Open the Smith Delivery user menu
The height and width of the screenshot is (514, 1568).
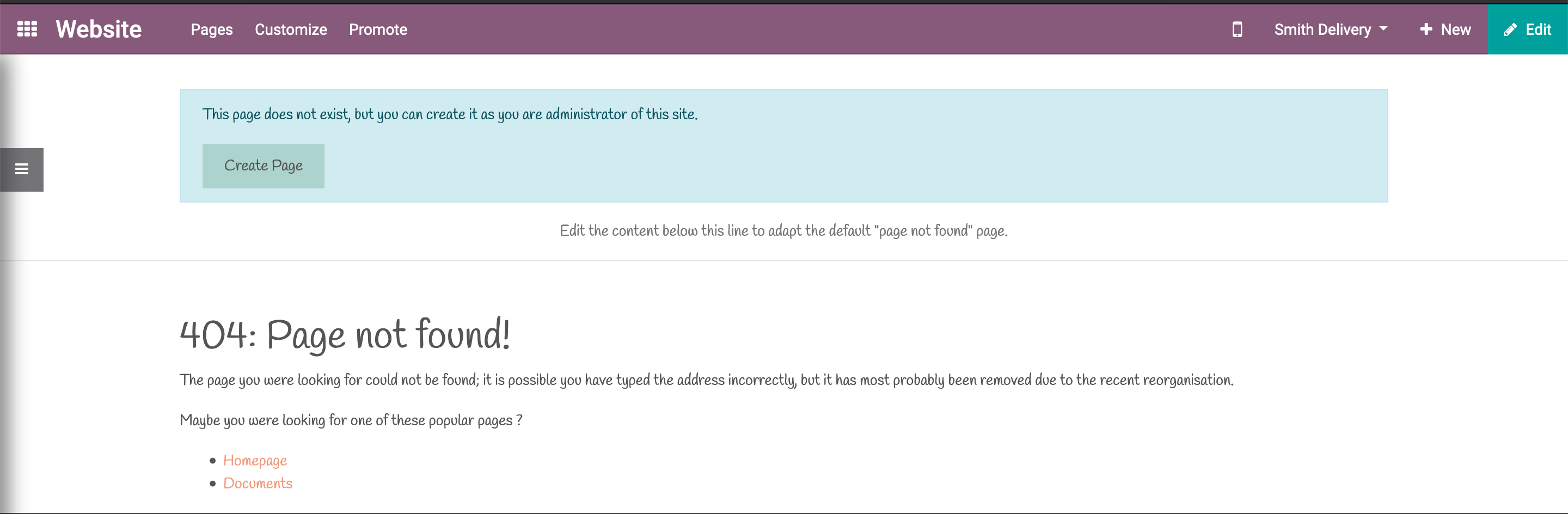click(x=1331, y=29)
